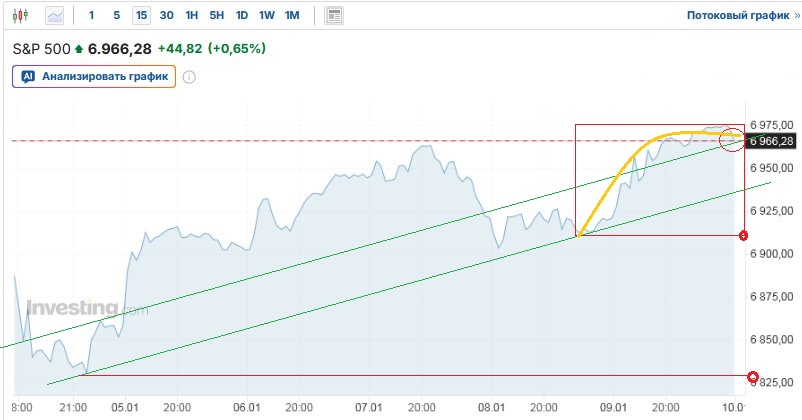Choose the 1M interval

[x=292, y=16]
